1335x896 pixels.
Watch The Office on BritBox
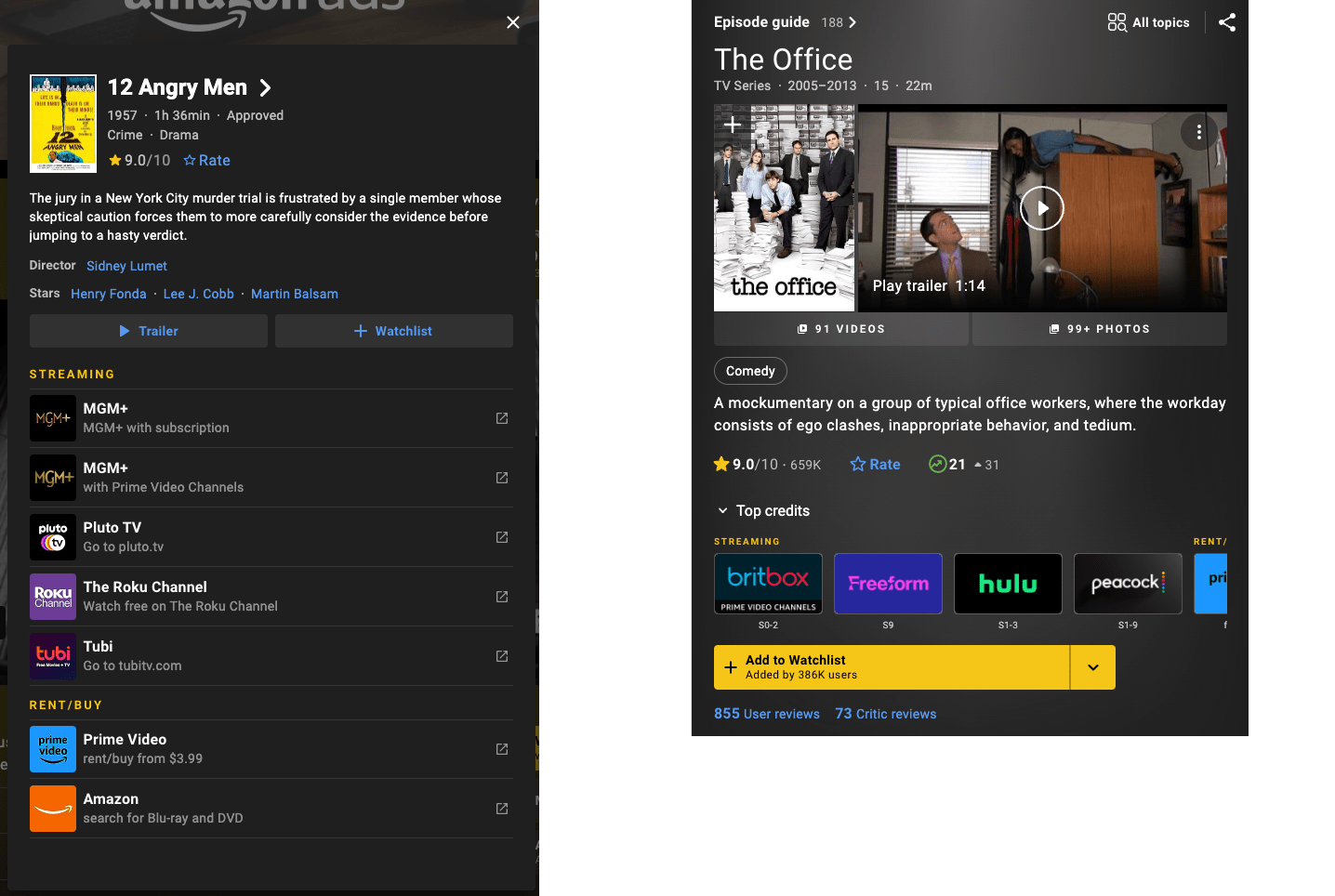768,584
